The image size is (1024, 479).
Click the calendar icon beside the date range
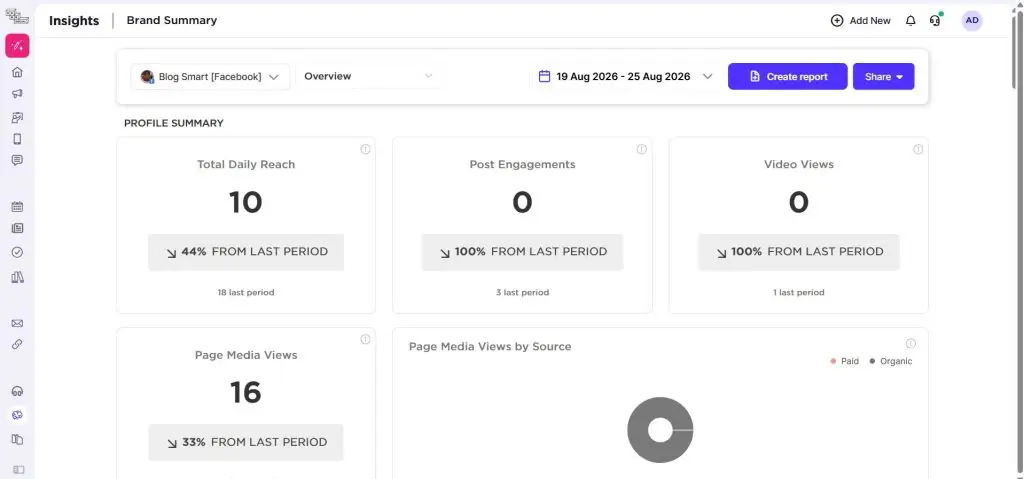point(544,76)
